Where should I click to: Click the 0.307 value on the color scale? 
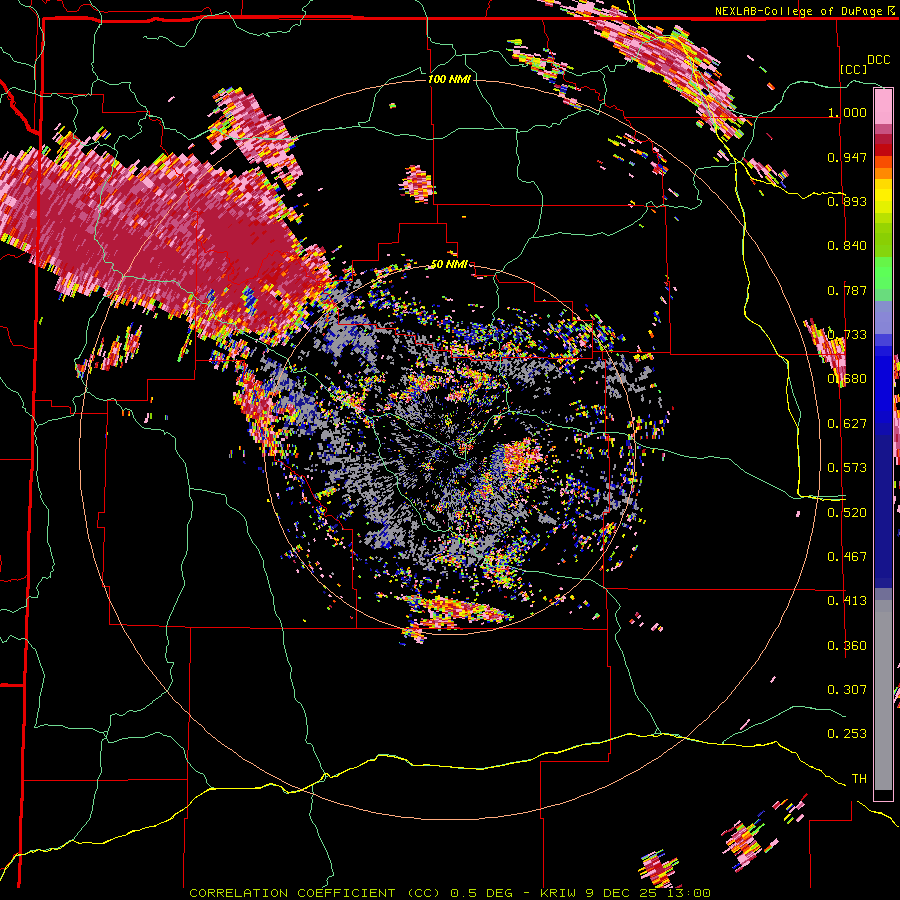pyautogui.click(x=847, y=690)
